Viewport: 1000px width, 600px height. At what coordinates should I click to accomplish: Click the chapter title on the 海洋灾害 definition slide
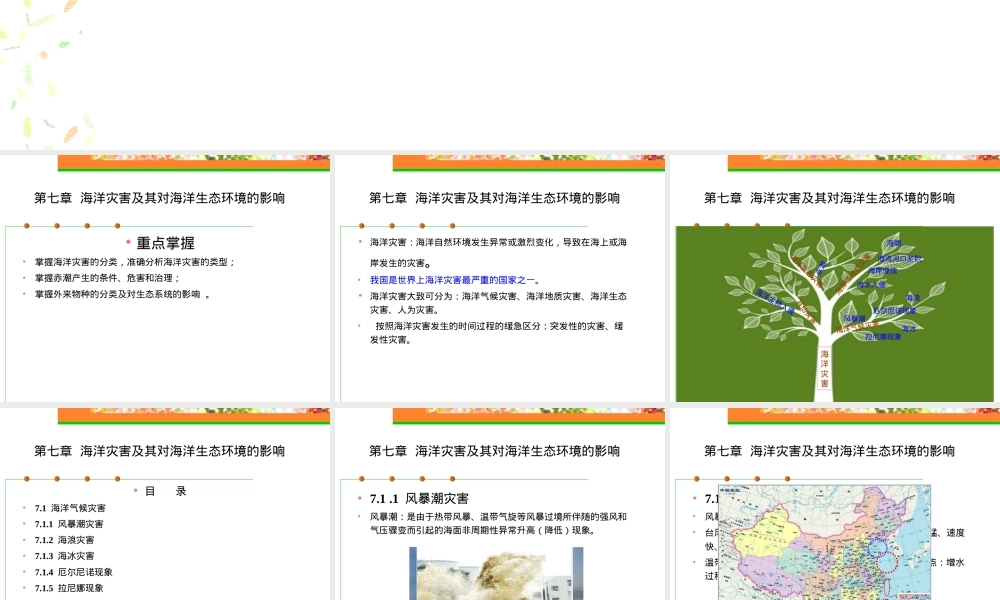coord(494,198)
